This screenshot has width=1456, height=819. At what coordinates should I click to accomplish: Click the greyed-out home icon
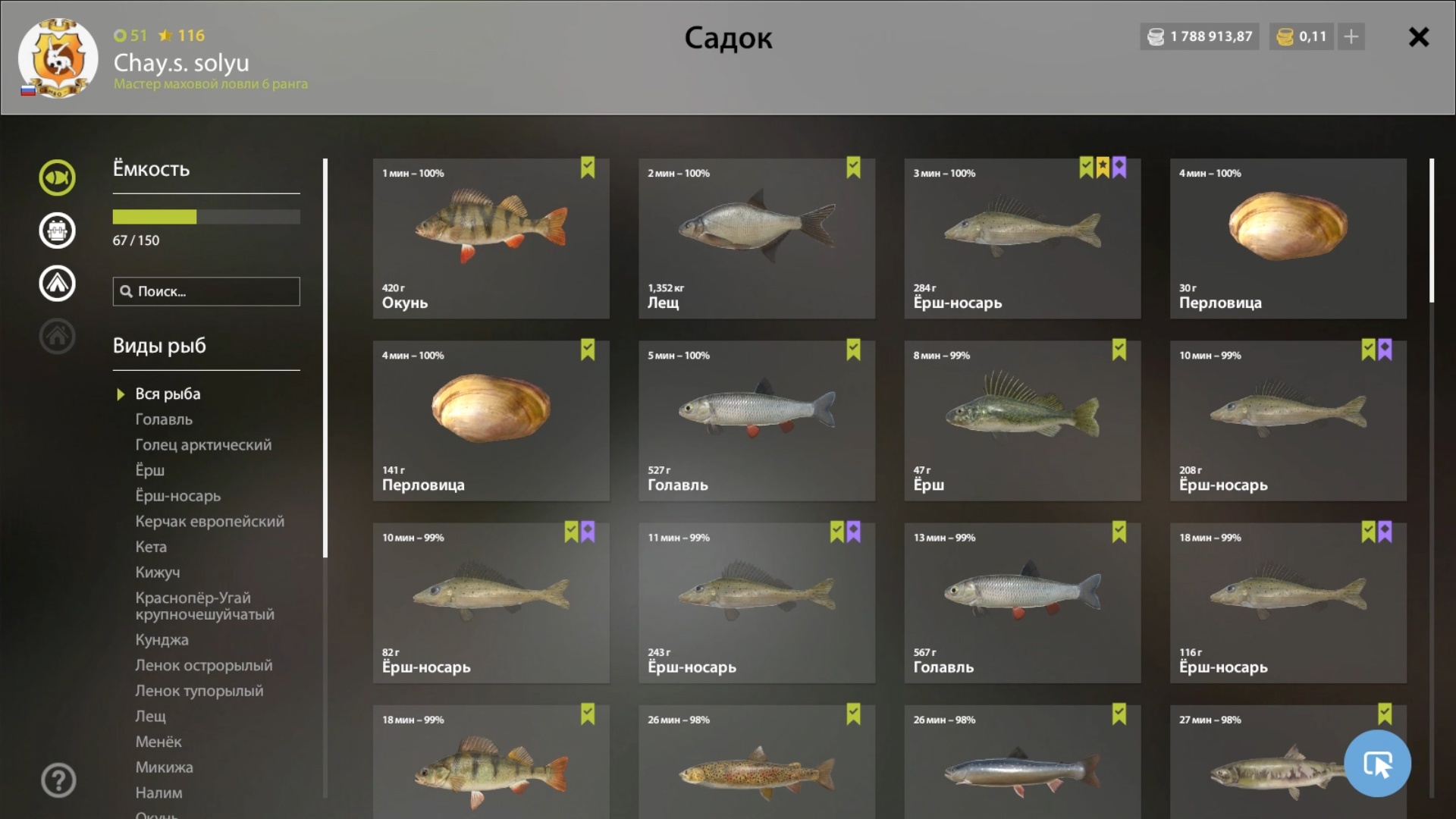click(58, 336)
